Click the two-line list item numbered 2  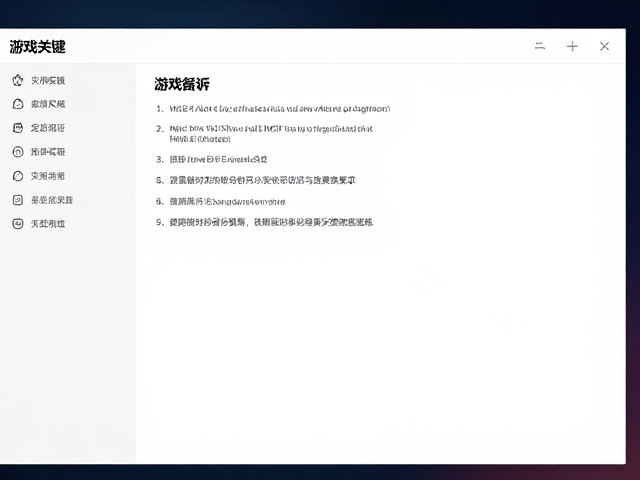264,134
